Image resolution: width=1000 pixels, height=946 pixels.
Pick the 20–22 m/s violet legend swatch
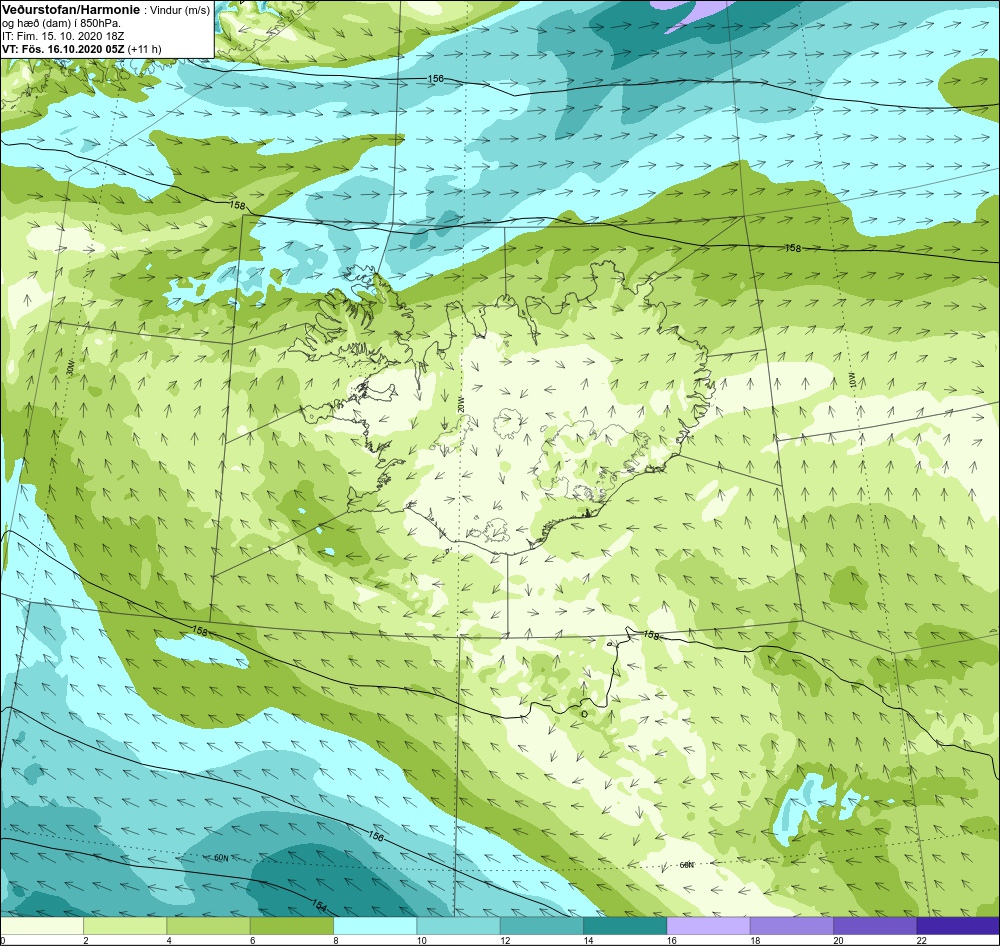coord(875,925)
